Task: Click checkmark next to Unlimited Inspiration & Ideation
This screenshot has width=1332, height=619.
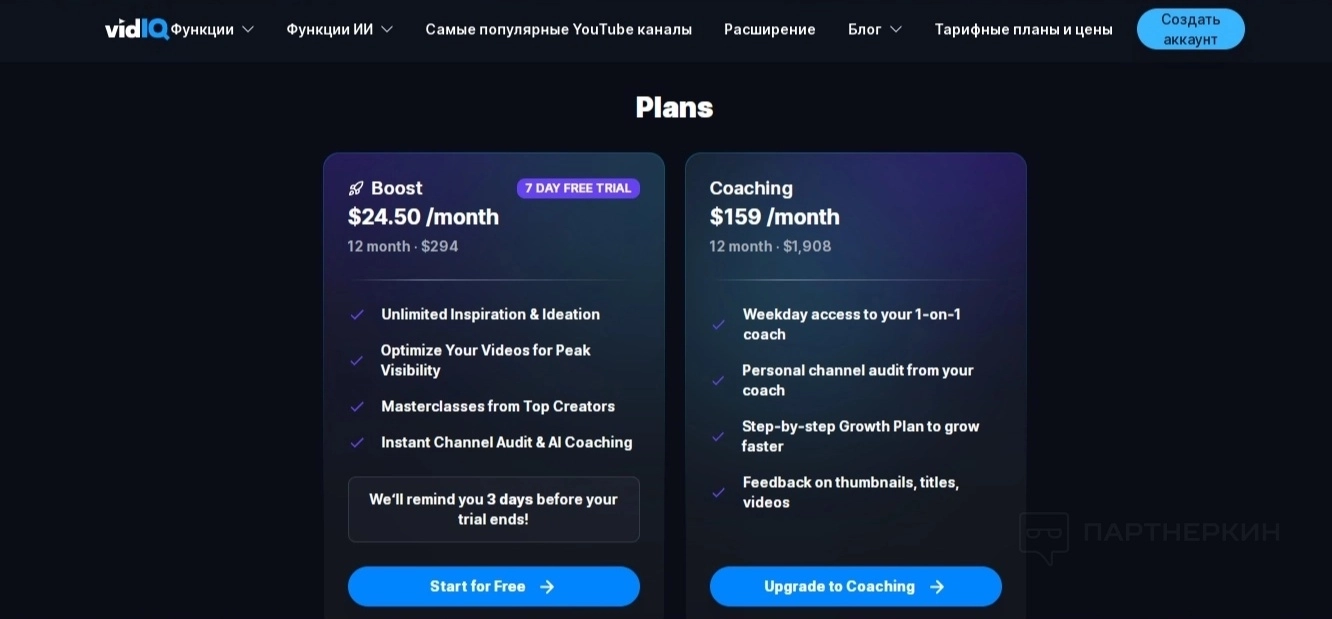Action: [357, 315]
